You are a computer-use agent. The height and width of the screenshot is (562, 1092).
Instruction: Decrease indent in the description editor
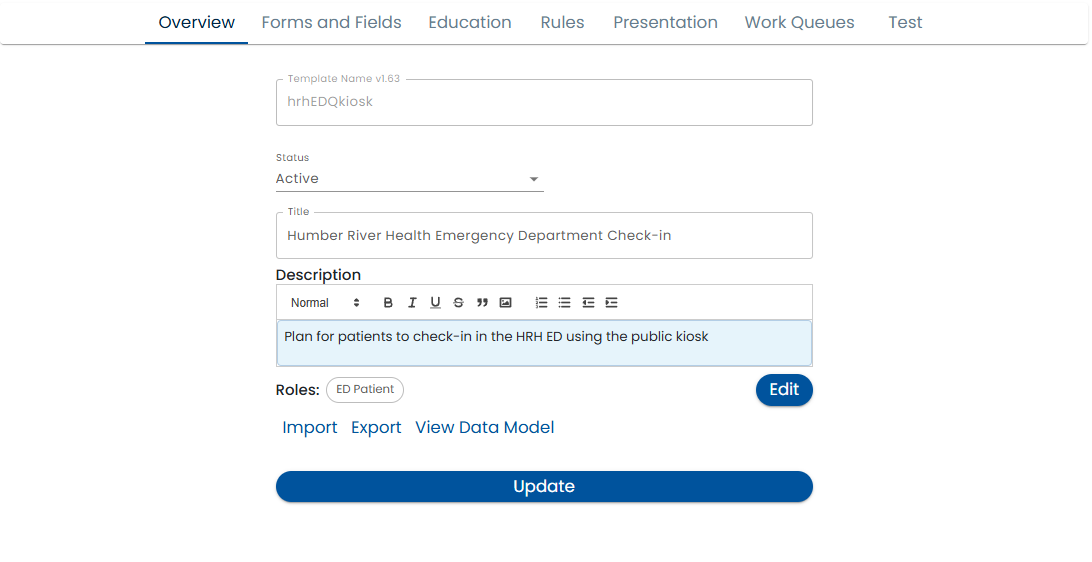(x=588, y=303)
